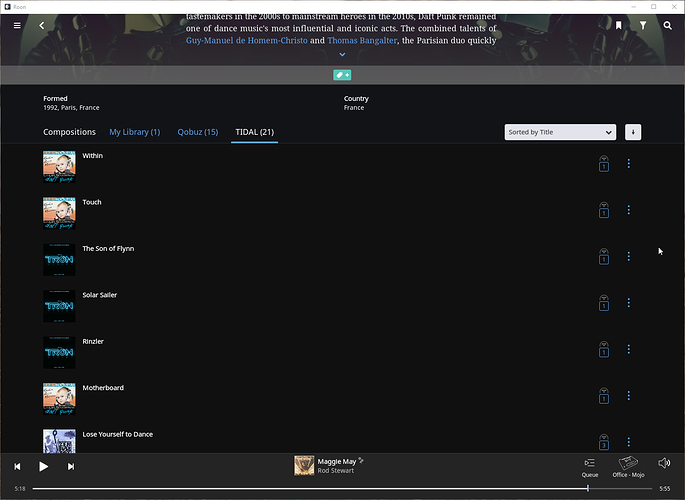Viewport: 685px width, 500px height.
Task: Open the three-dot menu for Solar Sailer
Action: (x=629, y=303)
